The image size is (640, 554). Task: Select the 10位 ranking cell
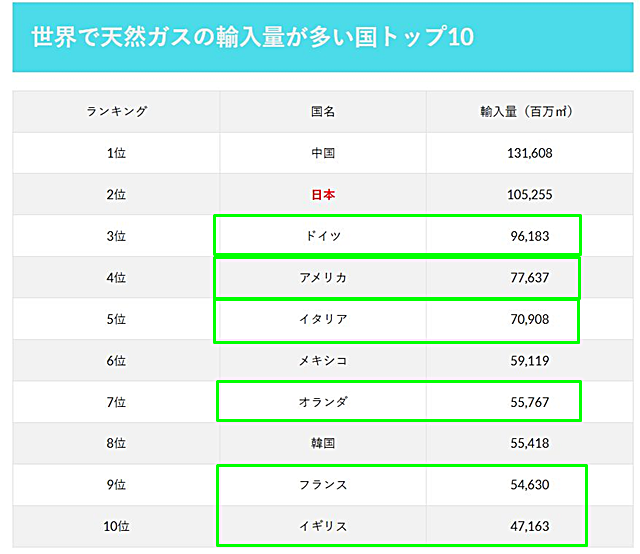[116, 525]
